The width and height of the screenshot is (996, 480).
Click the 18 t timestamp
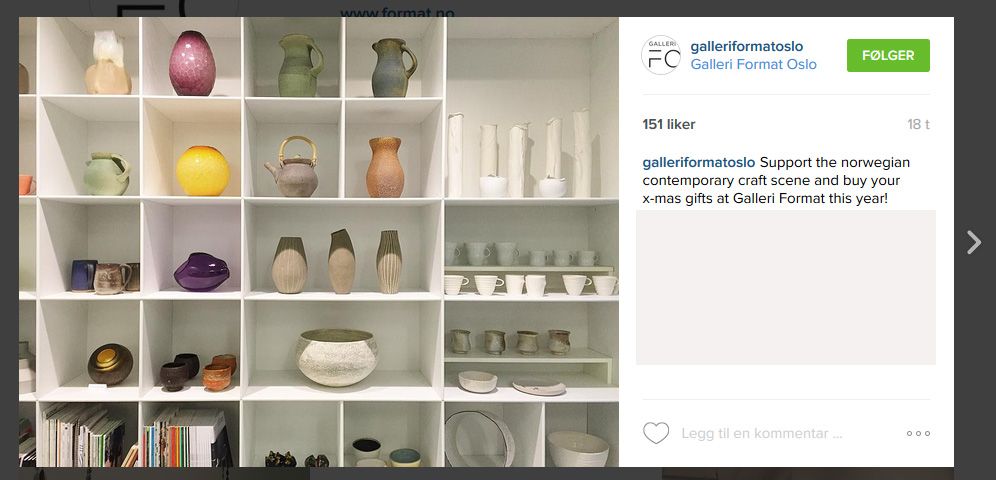pos(918,124)
